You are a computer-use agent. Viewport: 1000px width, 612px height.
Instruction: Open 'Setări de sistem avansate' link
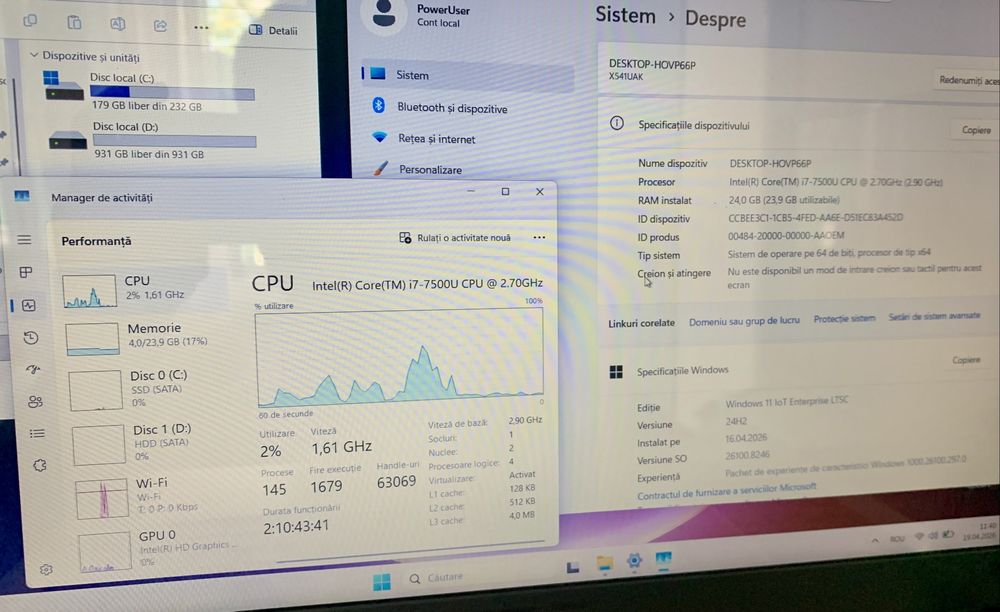(934, 316)
